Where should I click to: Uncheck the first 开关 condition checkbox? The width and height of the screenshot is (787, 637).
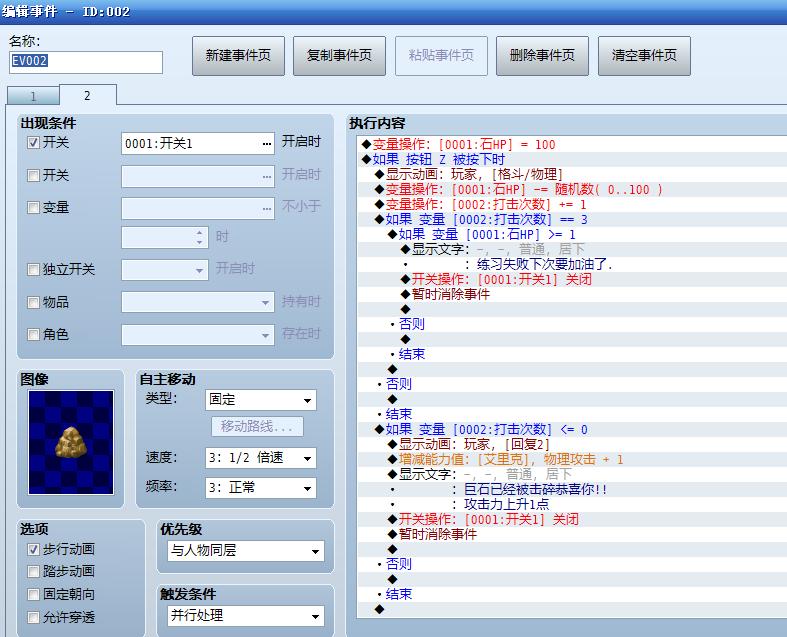(x=33, y=143)
